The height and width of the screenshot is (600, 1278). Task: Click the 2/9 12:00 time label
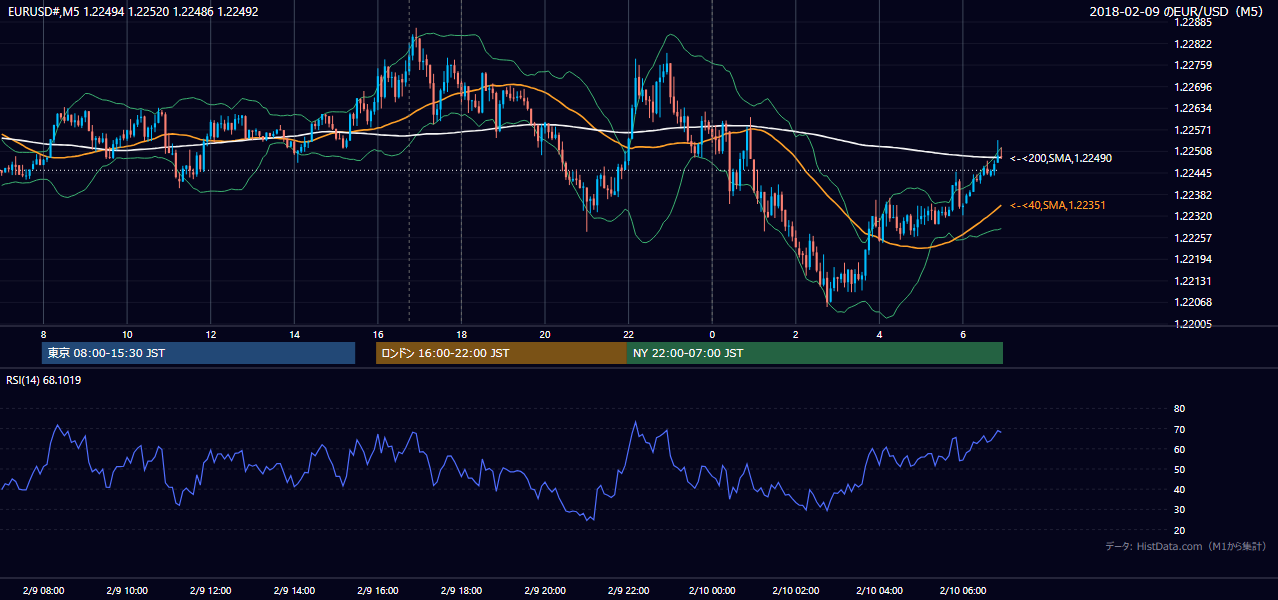point(210,590)
